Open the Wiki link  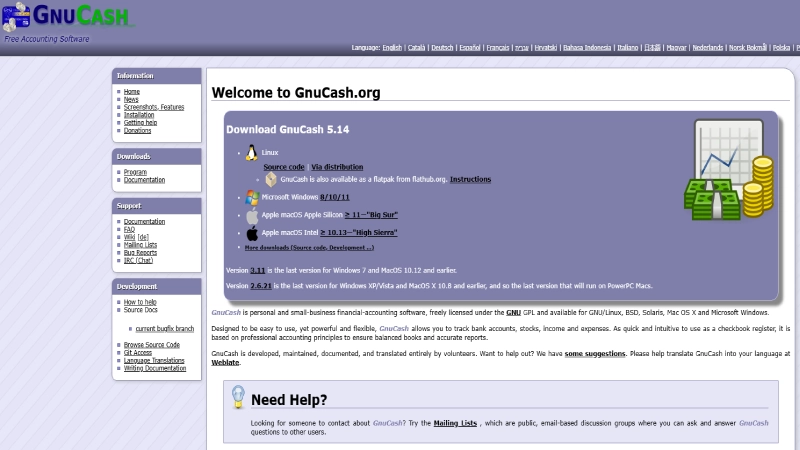(129, 237)
